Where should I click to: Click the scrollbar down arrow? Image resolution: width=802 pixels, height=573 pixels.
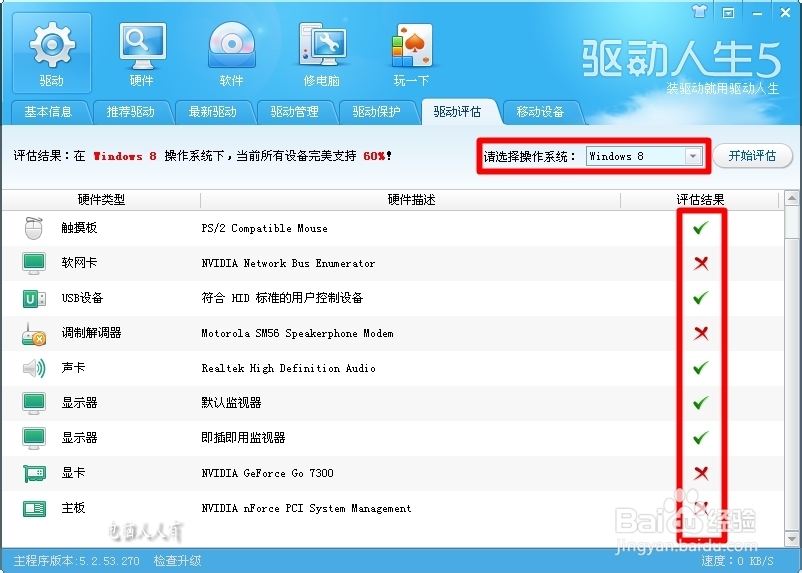coord(792,539)
